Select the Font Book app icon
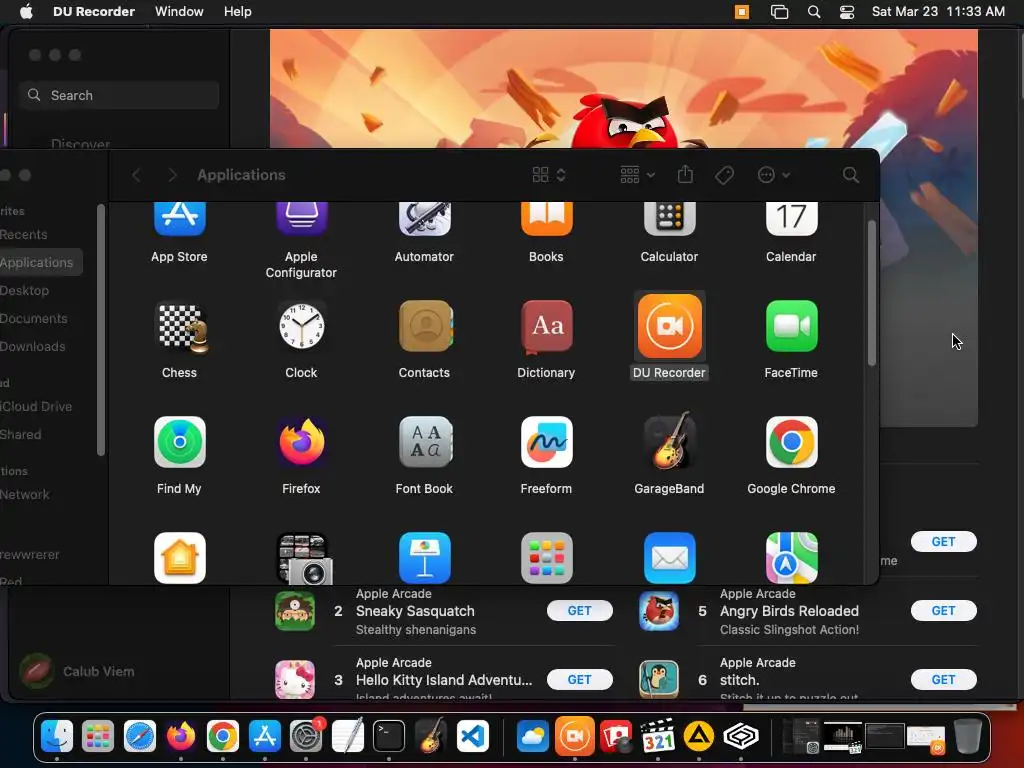 click(x=426, y=442)
